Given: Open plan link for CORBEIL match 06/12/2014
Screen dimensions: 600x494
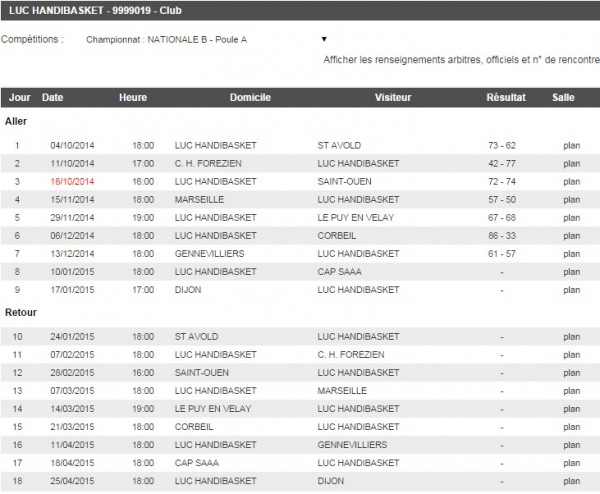Looking at the screenshot, I should click(571, 235).
